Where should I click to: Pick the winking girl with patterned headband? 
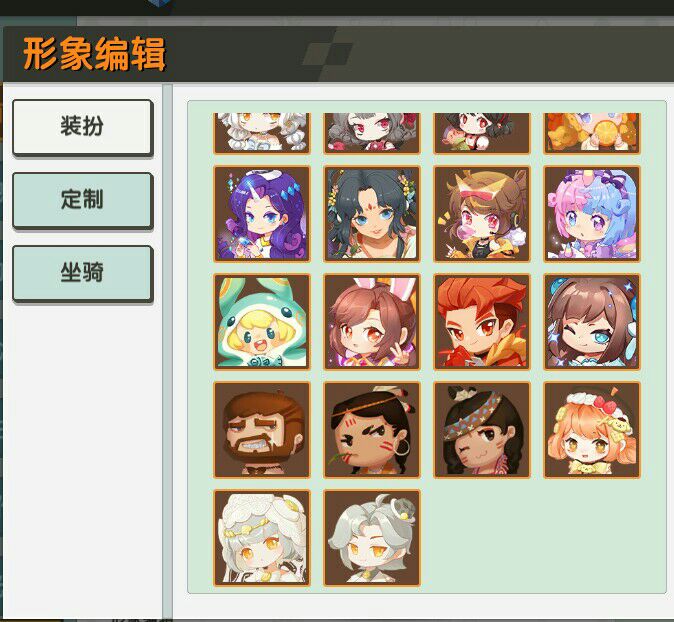482,430
